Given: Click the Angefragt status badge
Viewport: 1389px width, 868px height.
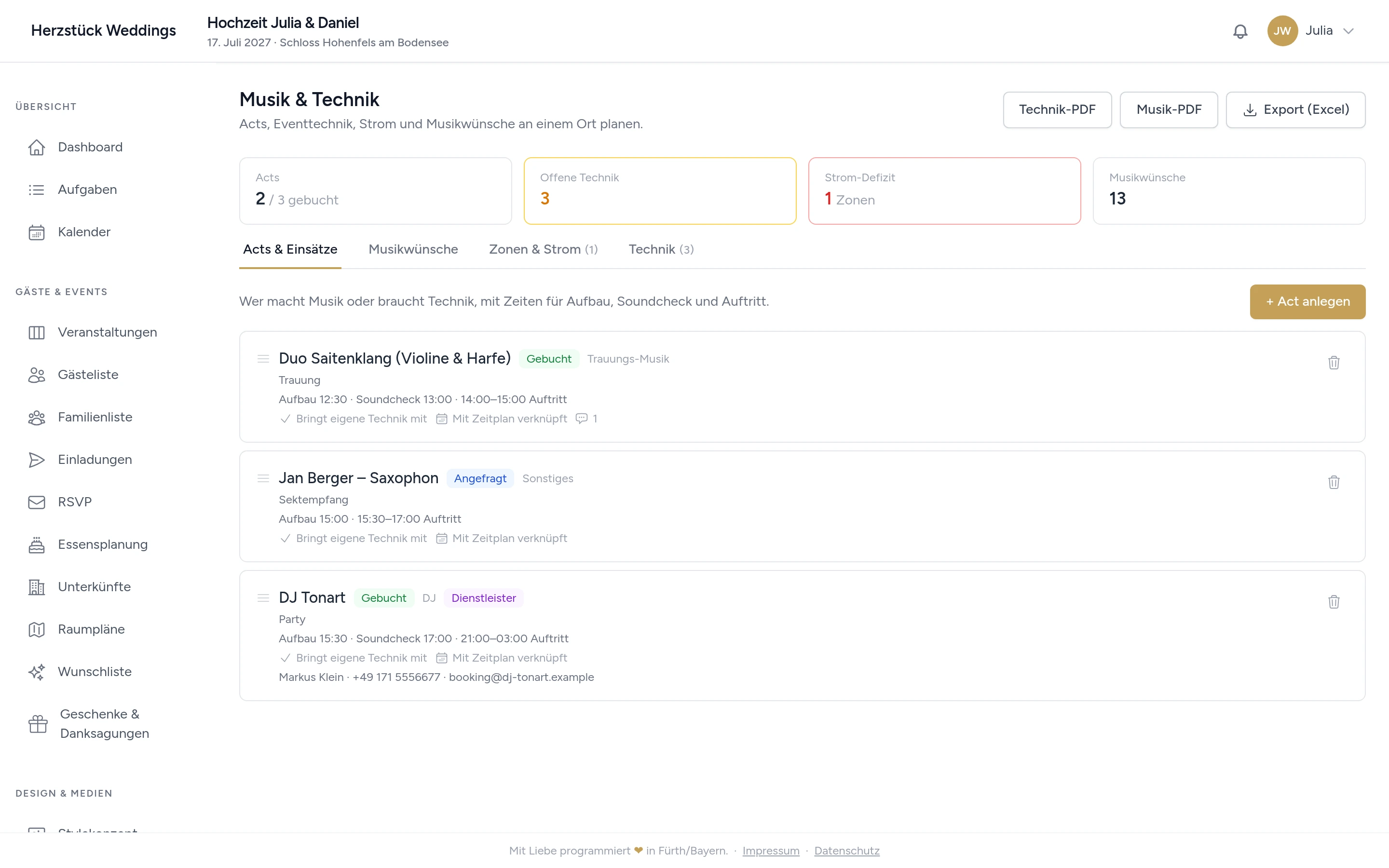Looking at the screenshot, I should (480, 478).
